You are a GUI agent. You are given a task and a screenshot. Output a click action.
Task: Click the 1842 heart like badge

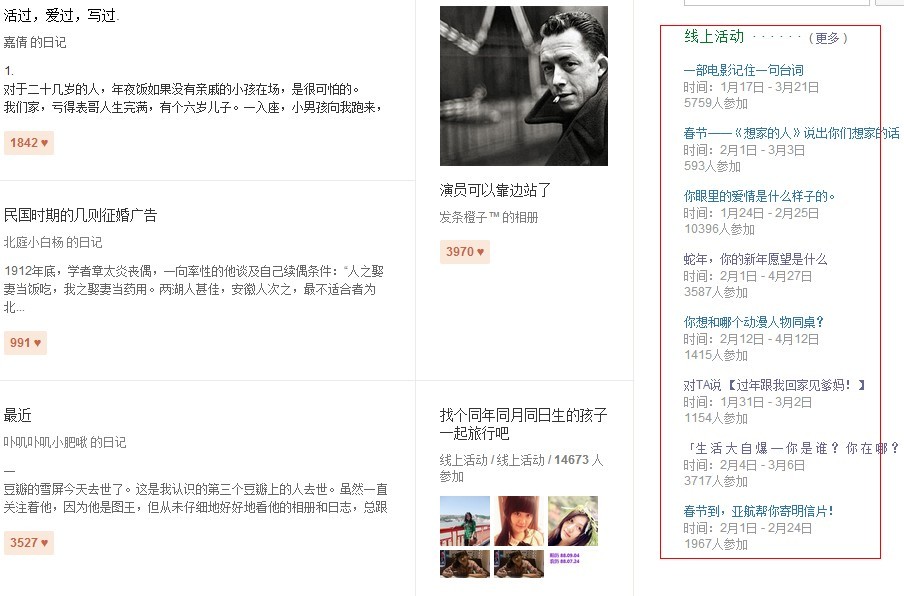pyautogui.click(x=29, y=143)
